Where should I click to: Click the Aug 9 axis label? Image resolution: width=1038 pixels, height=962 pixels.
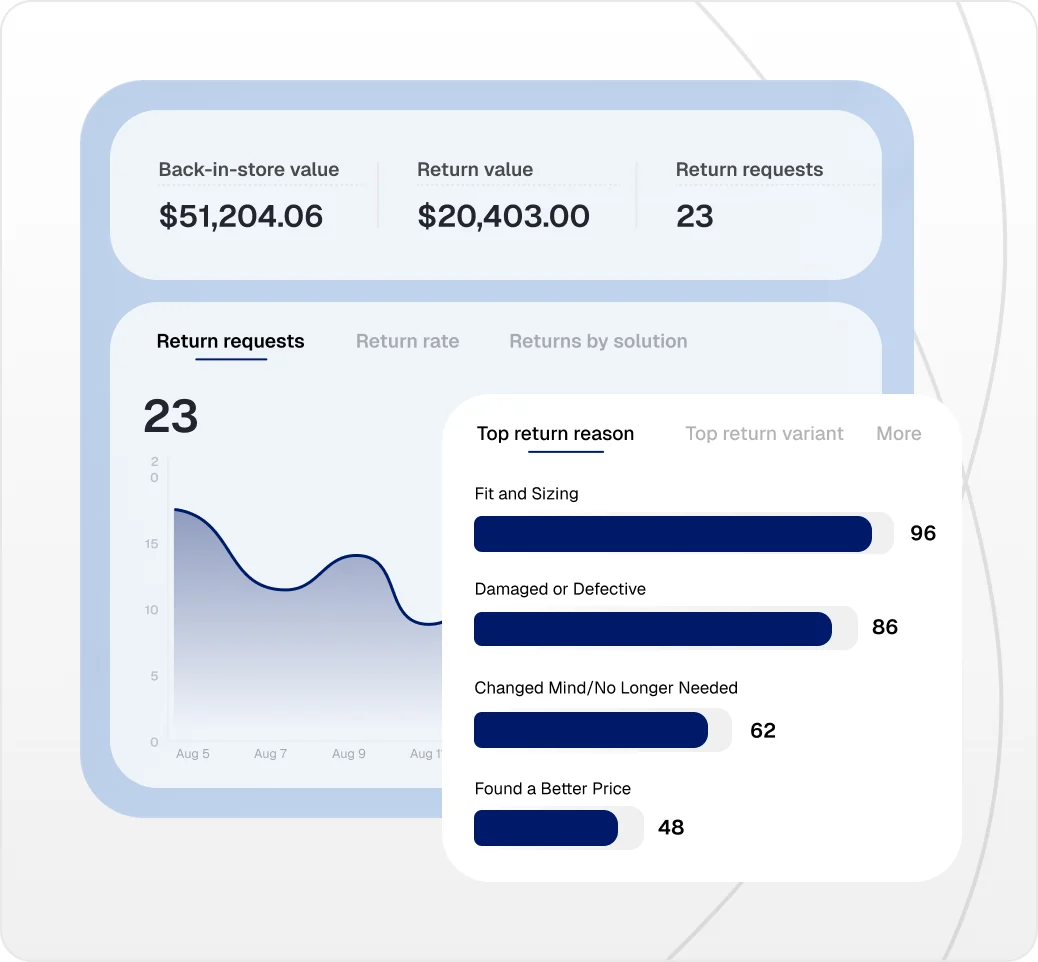(x=348, y=753)
